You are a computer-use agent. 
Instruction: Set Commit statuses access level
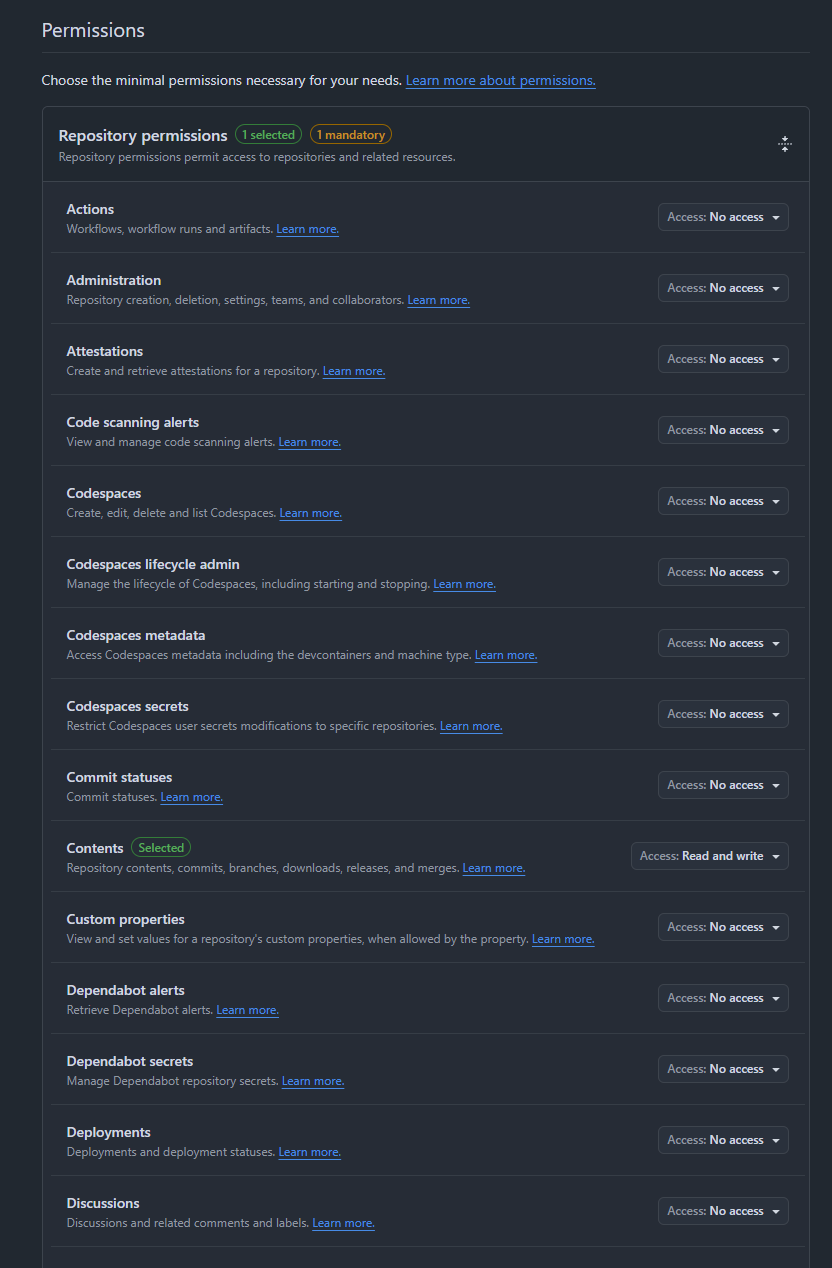[x=723, y=785]
